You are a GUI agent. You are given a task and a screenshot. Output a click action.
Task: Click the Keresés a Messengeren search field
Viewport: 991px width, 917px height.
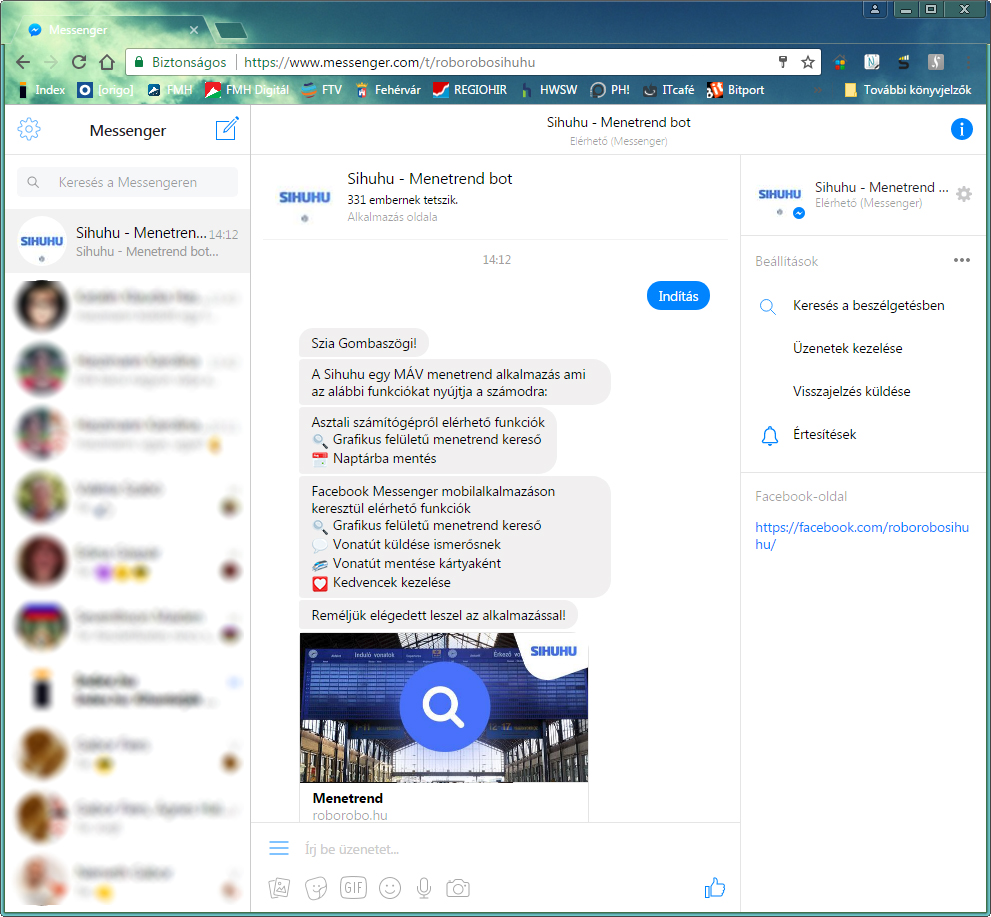pyautogui.click(x=128, y=182)
